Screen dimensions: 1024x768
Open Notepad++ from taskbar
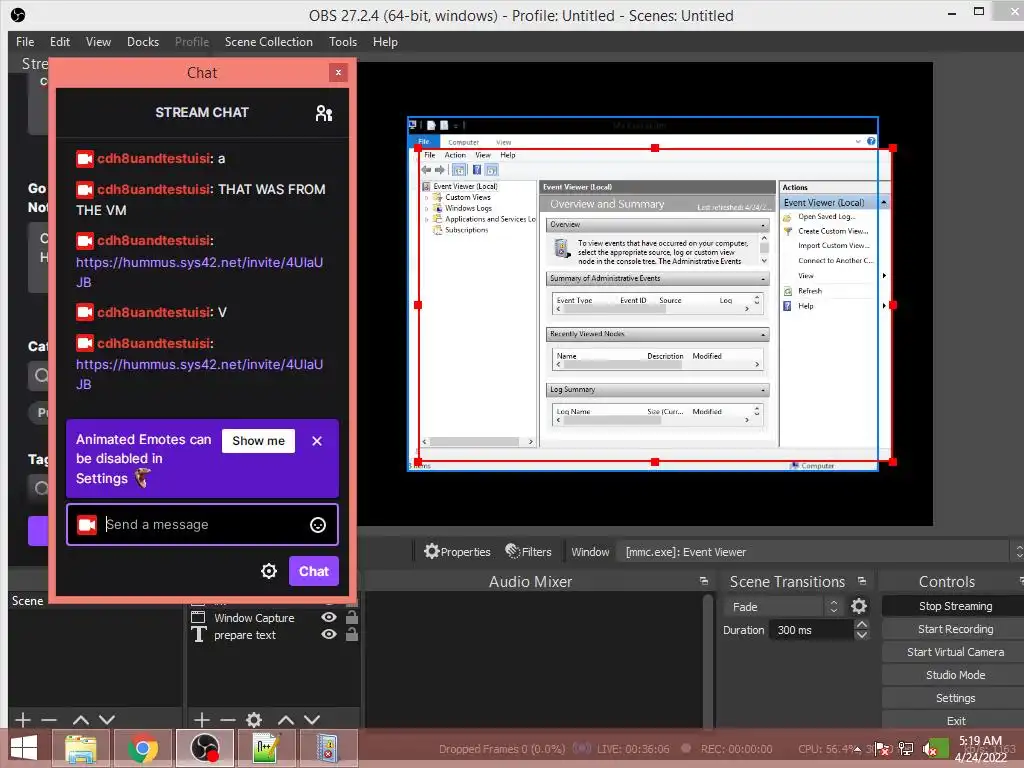(266, 748)
